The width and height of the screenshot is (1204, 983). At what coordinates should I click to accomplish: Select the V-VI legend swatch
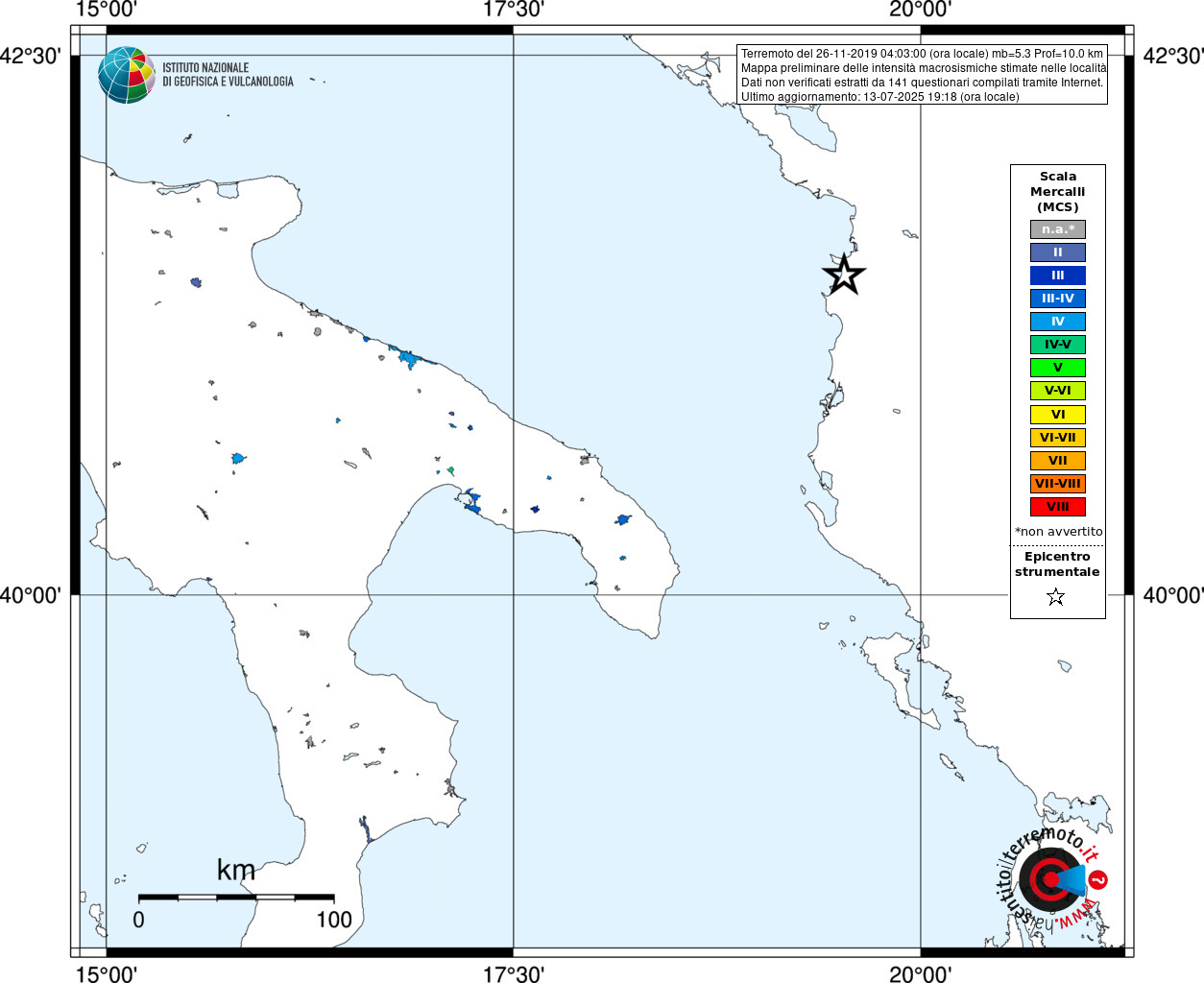click(x=1058, y=391)
